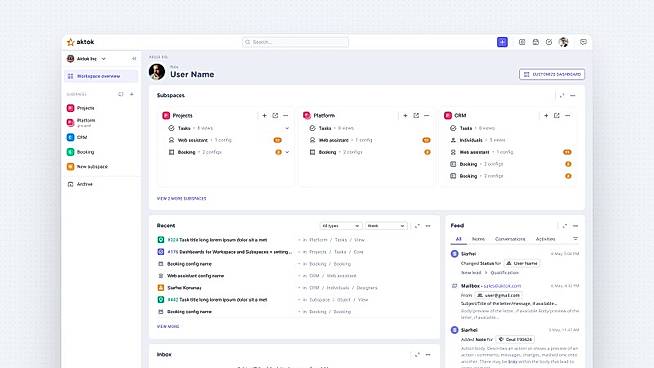The width and height of the screenshot is (654, 368).
Task: Minimize the Feed widget
Action: click(575, 226)
